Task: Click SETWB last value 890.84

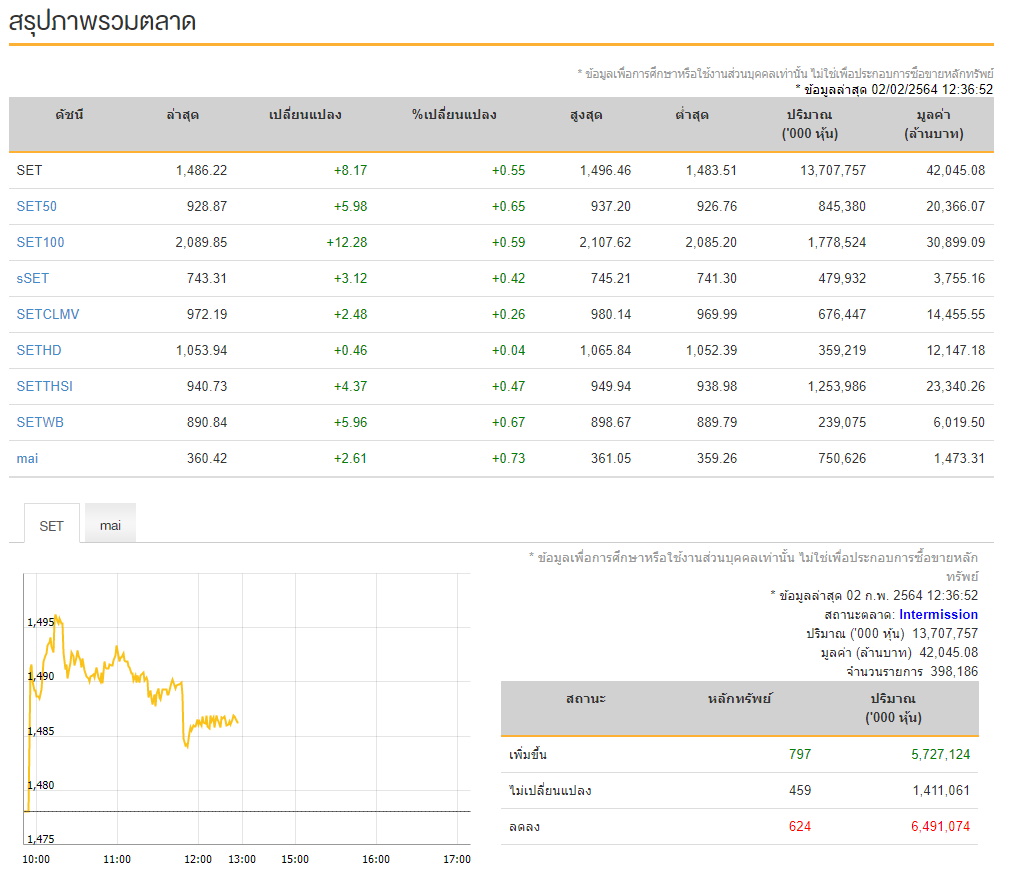Action: click(x=207, y=423)
